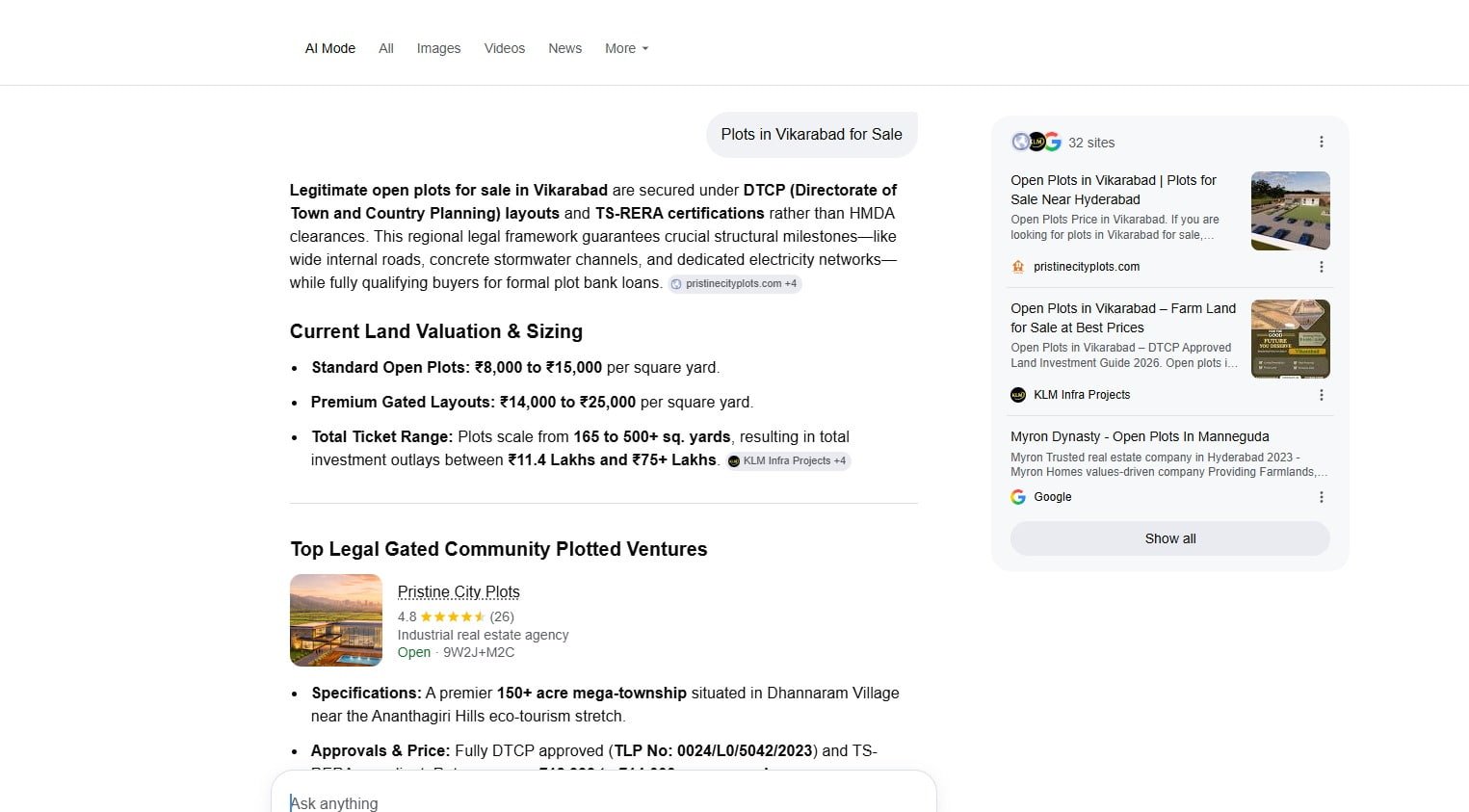Screen dimensions: 1469x812
Task: Open 'Open Plots in Vikarabad – Farm Land for Sale' link
Action: point(1123,318)
